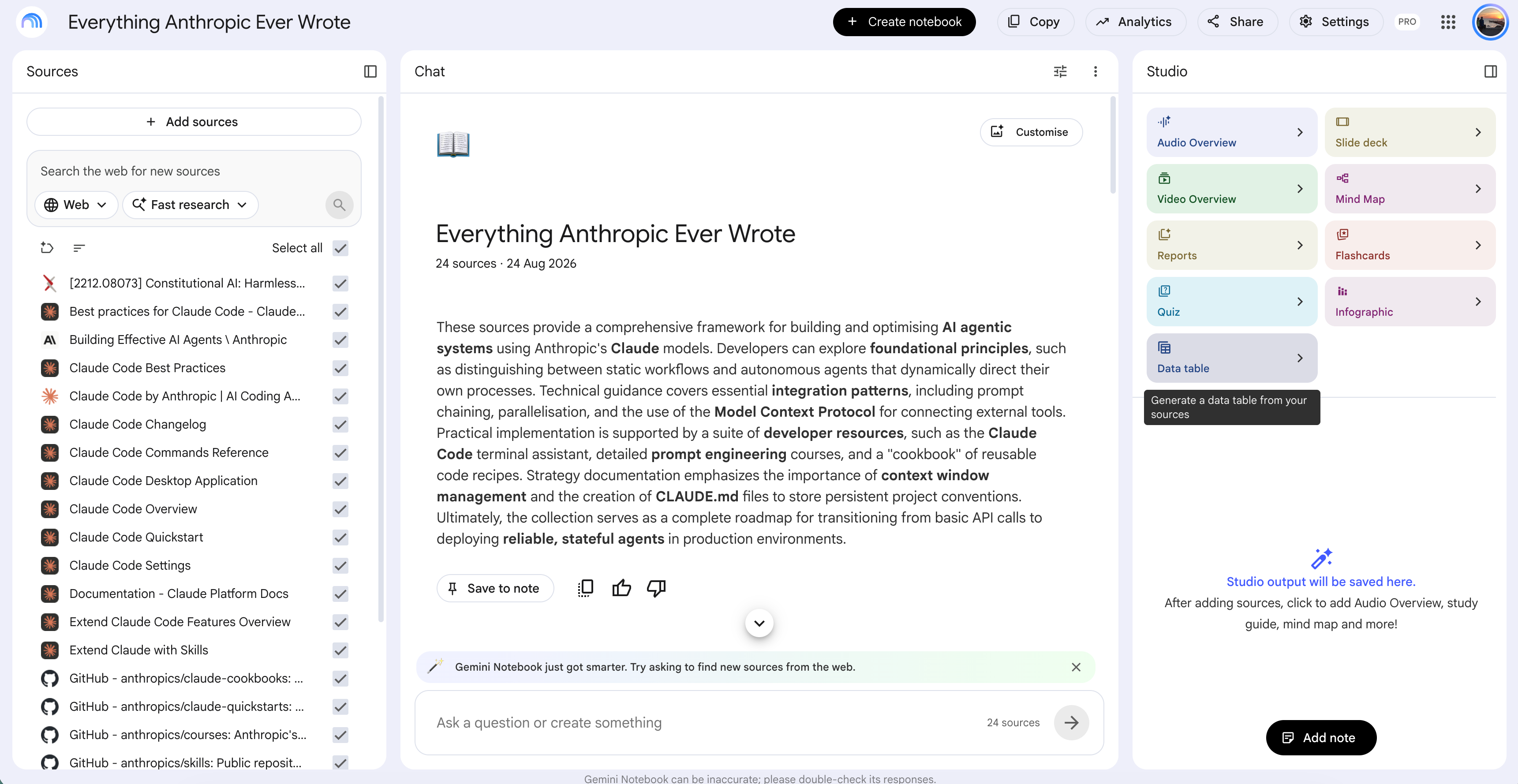
Task: Click Save to note
Action: coord(495,588)
